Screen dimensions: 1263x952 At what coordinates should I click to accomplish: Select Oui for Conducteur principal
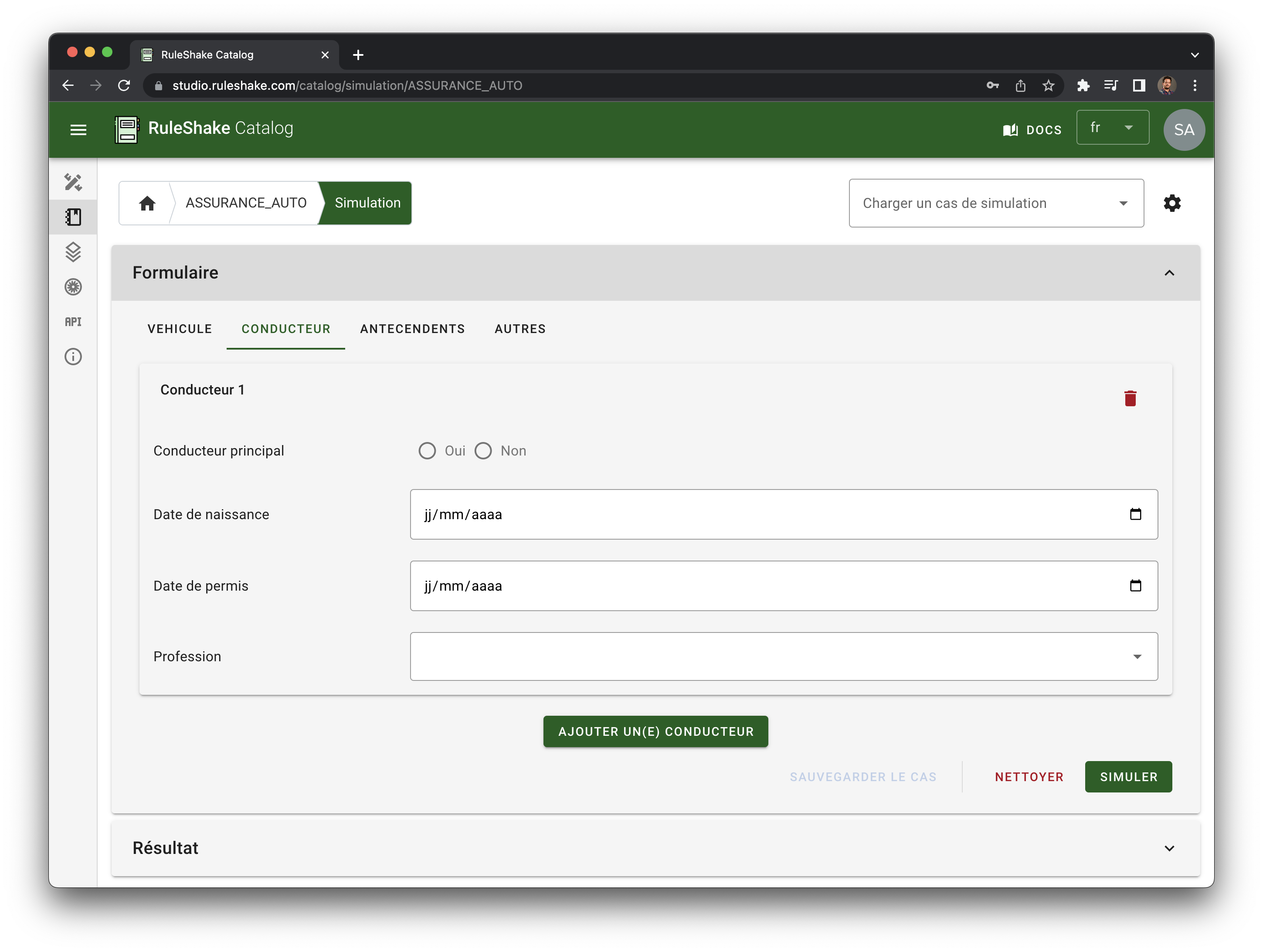pos(427,451)
